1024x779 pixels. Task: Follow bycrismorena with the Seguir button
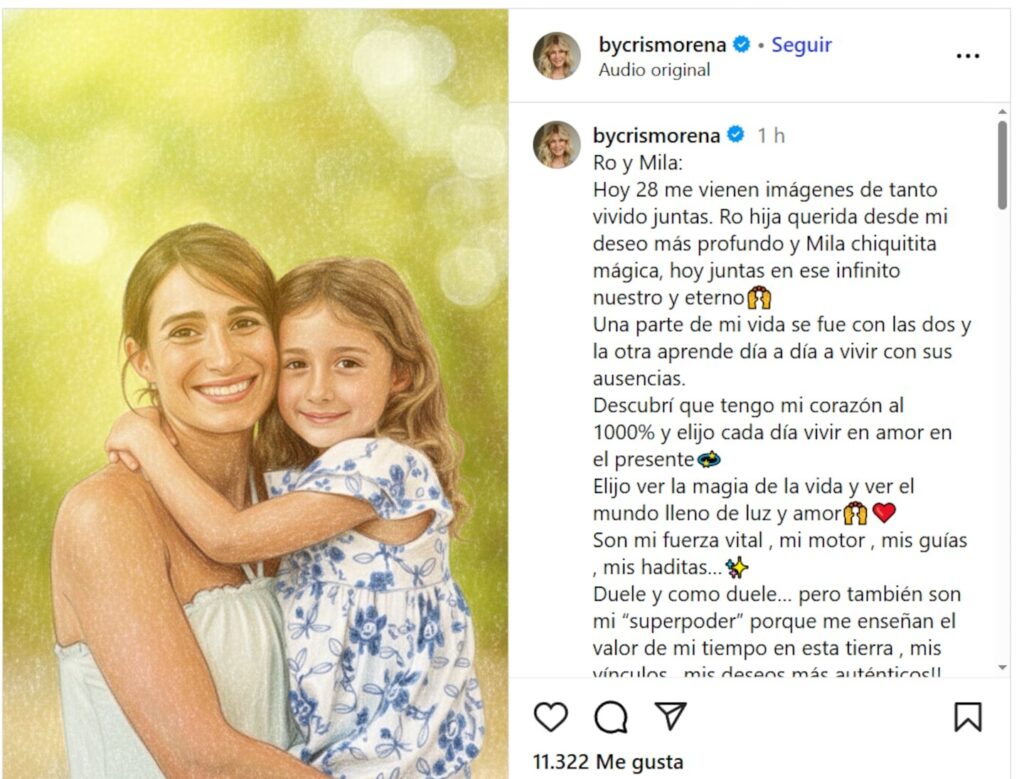point(801,45)
